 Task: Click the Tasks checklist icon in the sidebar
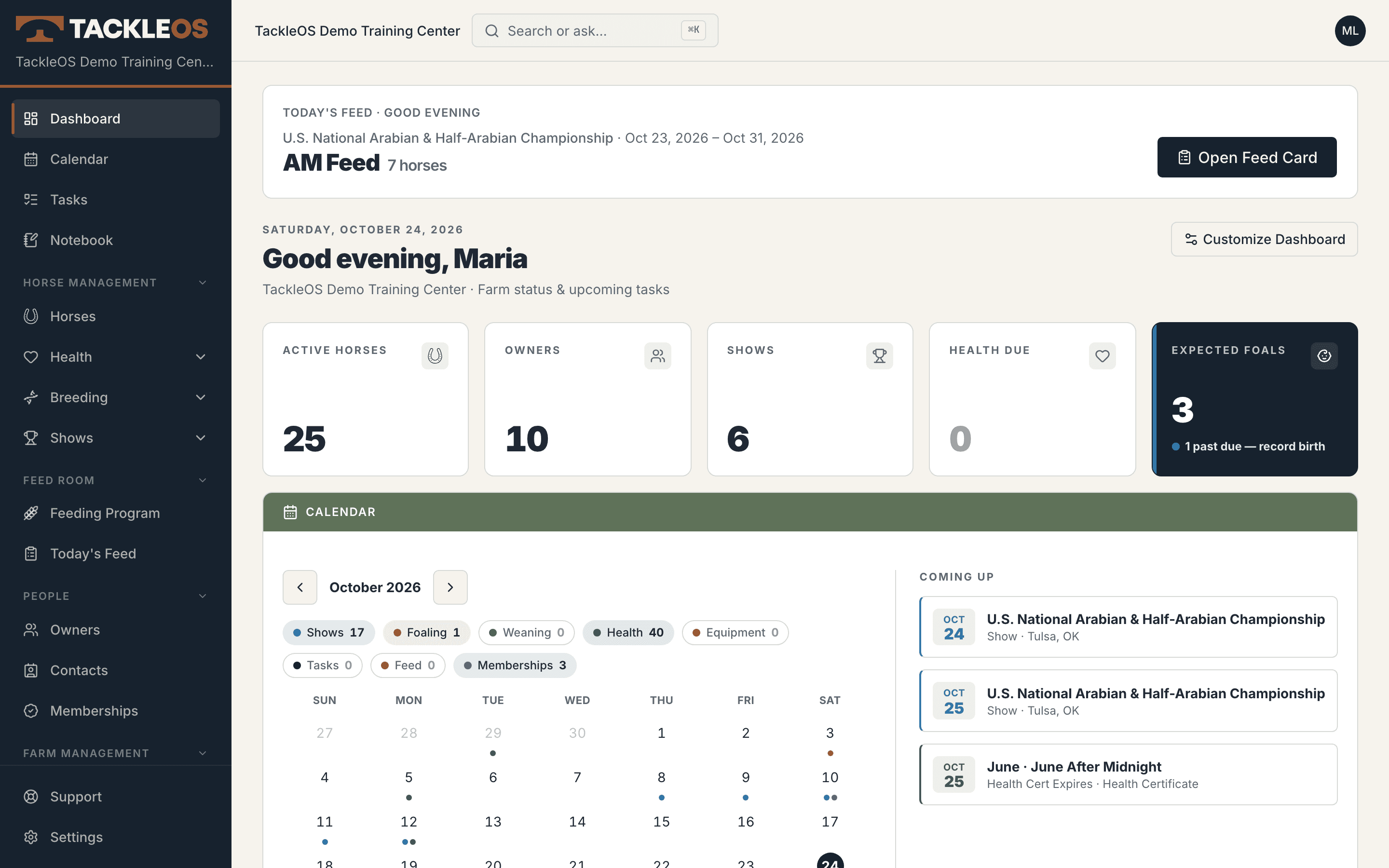[31, 200]
